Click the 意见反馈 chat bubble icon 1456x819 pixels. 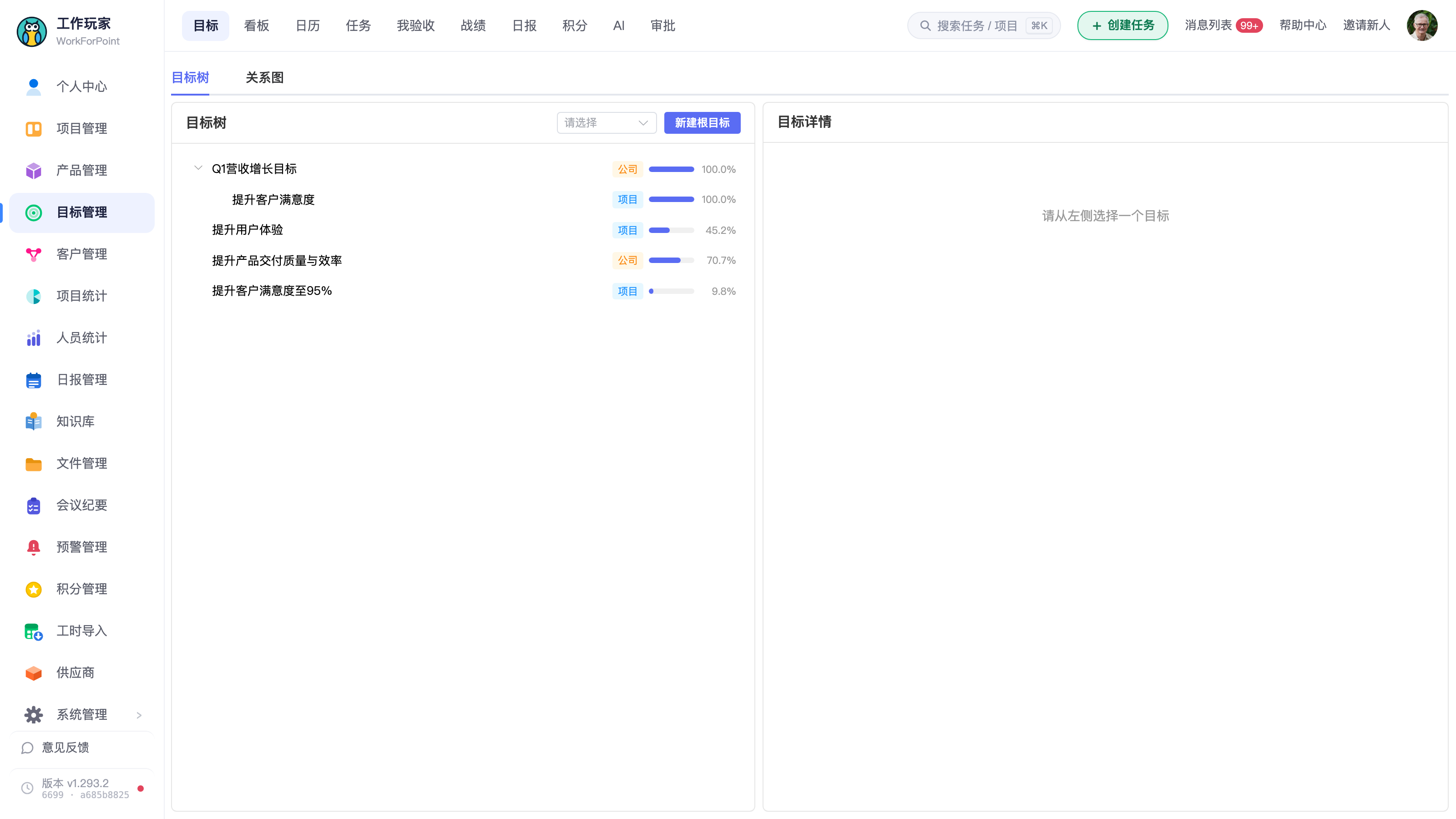click(27, 748)
